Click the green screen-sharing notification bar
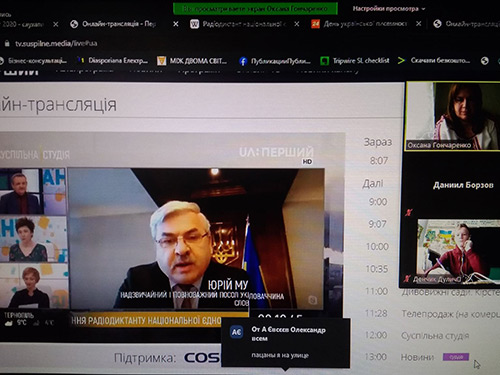Image resolution: width=500 pixels, height=375 pixels. click(x=255, y=9)
